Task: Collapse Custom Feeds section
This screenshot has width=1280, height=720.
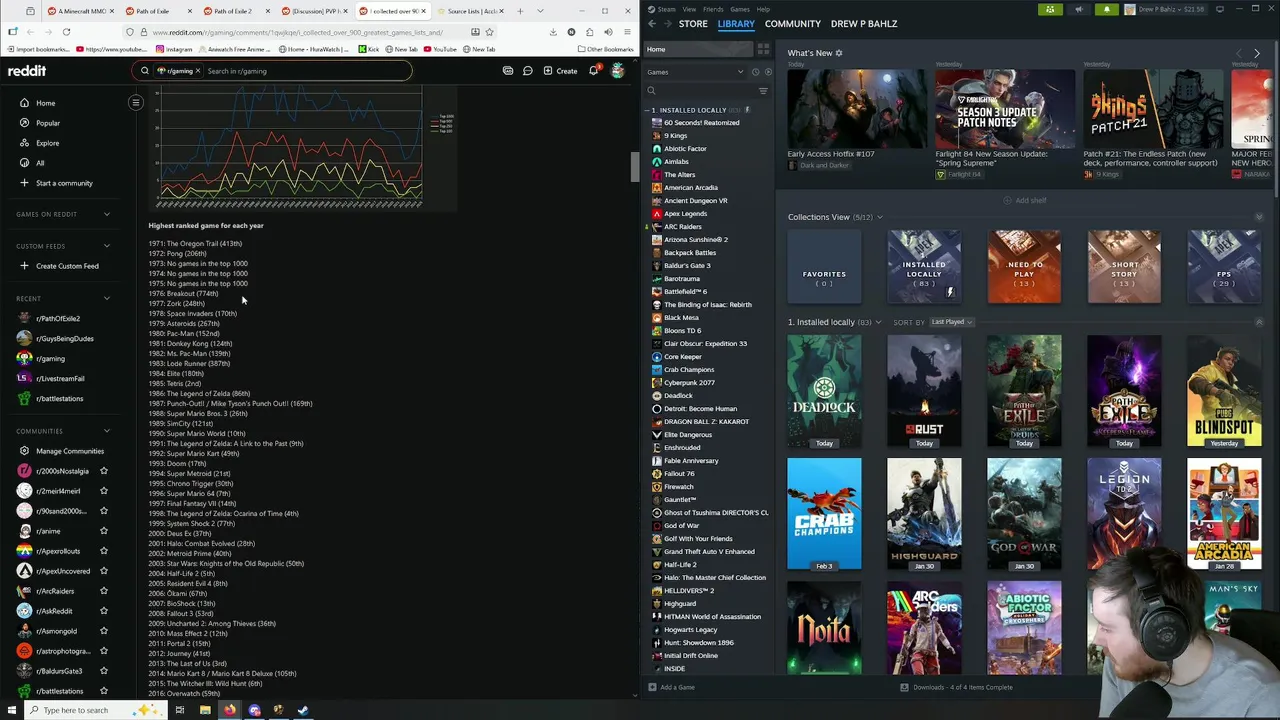Action: click(107, 246)
